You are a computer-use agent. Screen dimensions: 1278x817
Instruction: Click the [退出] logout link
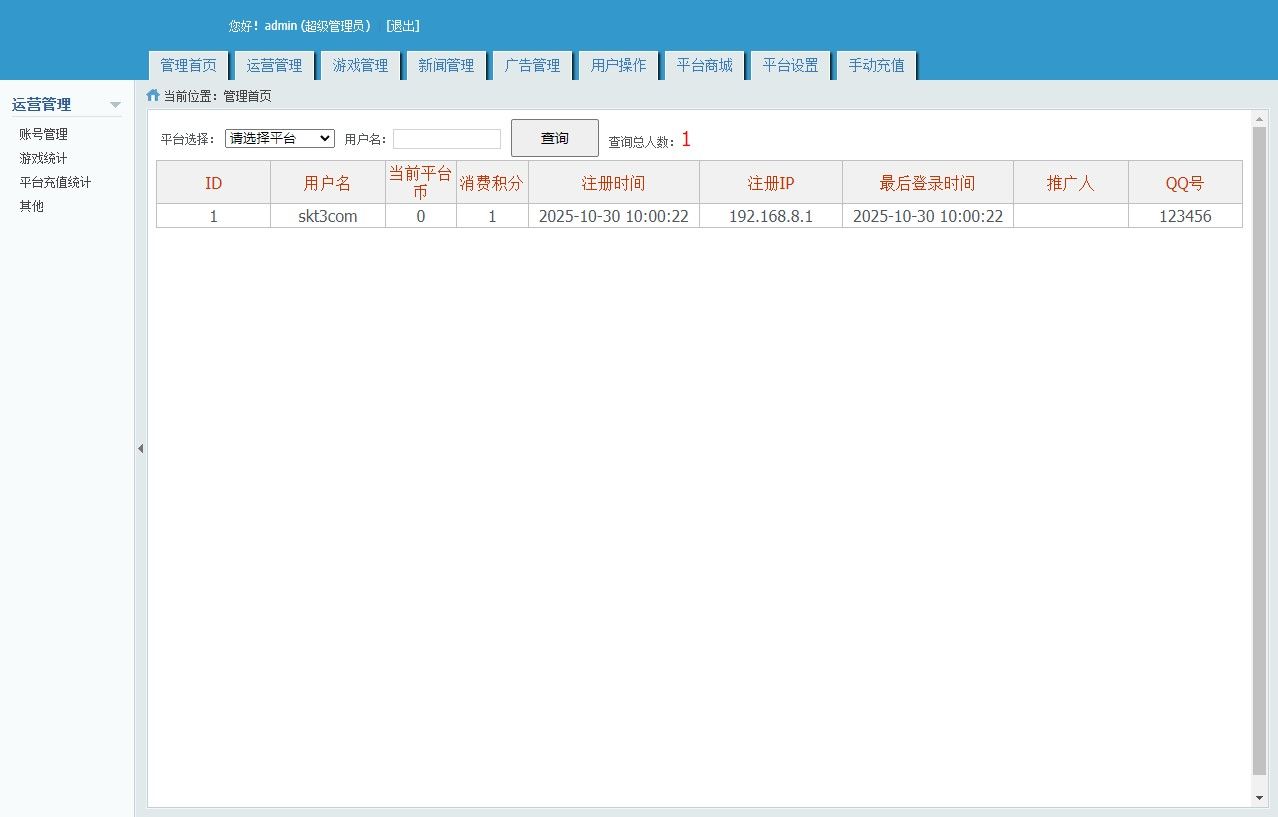pos(402,26)
